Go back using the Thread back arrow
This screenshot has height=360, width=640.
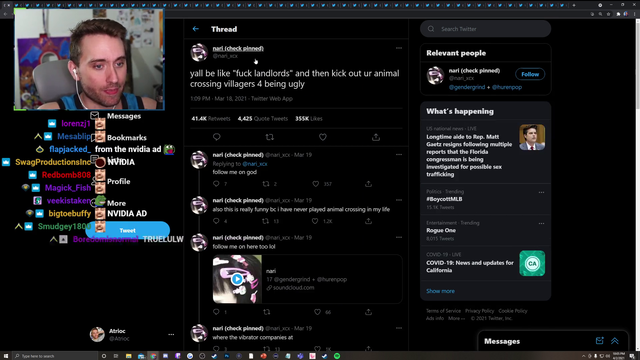click(x=196, y=29)
